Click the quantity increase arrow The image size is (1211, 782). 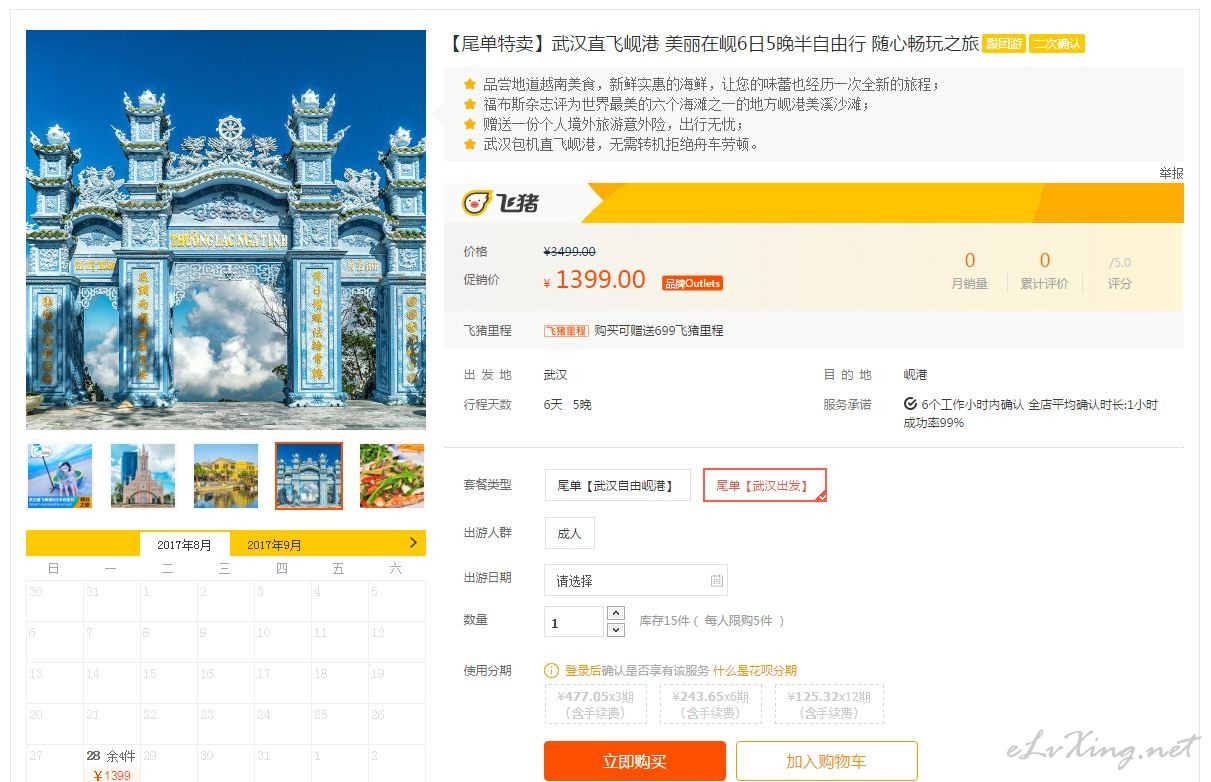pyautogui.click(x=616, y=613)
